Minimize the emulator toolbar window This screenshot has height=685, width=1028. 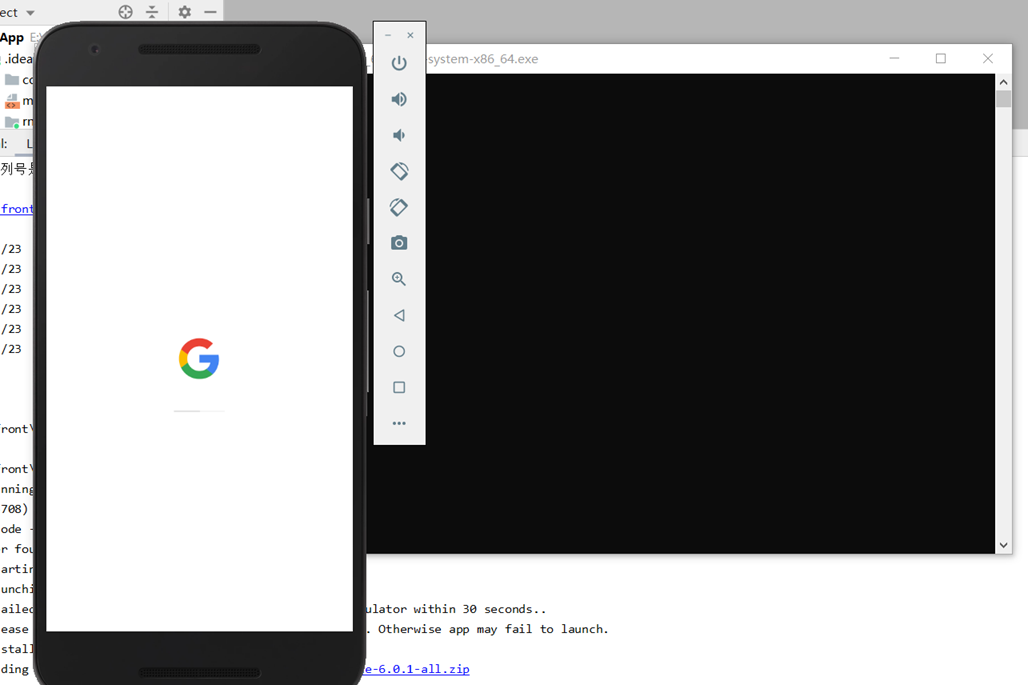point(388,35)
